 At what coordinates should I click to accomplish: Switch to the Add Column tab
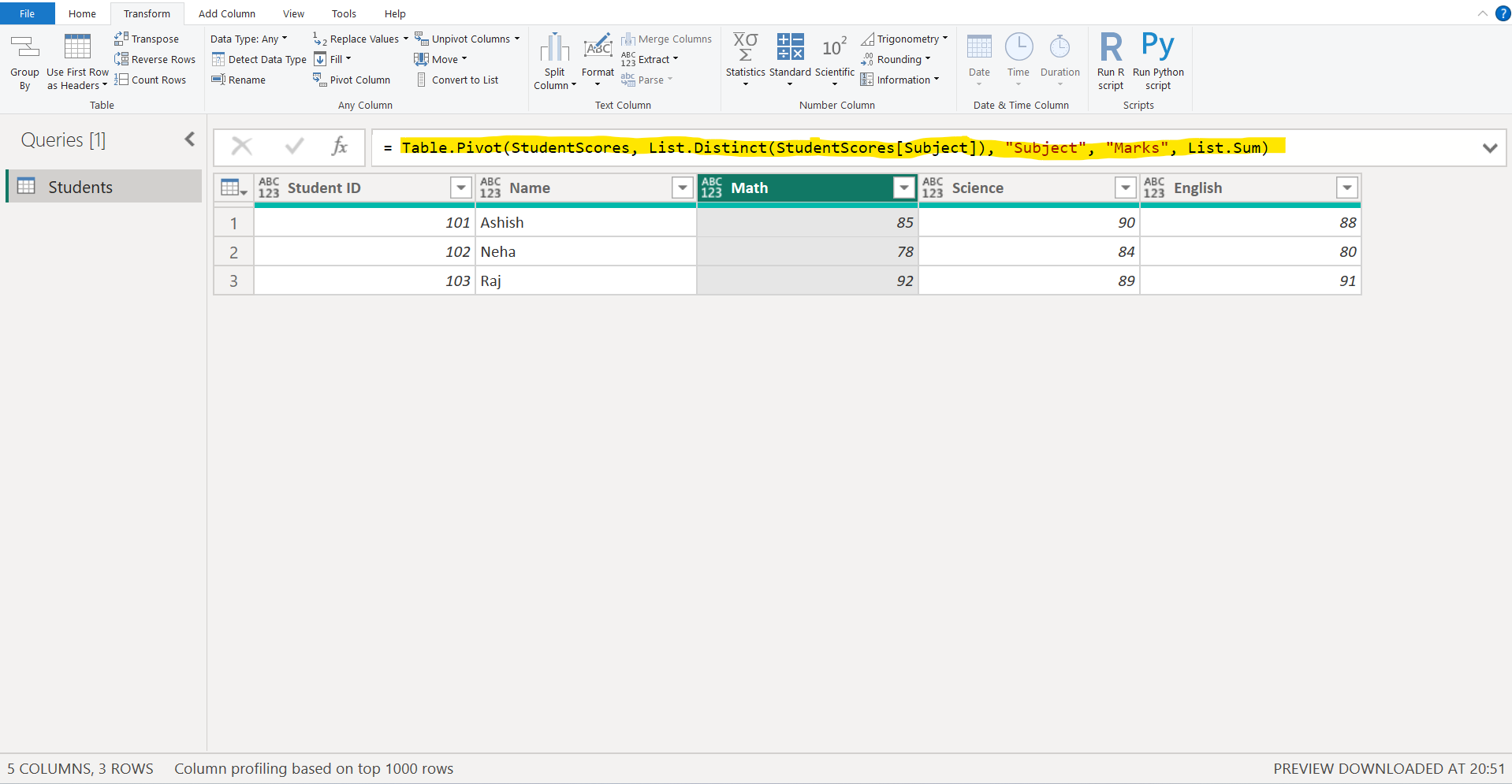point(227,13)
